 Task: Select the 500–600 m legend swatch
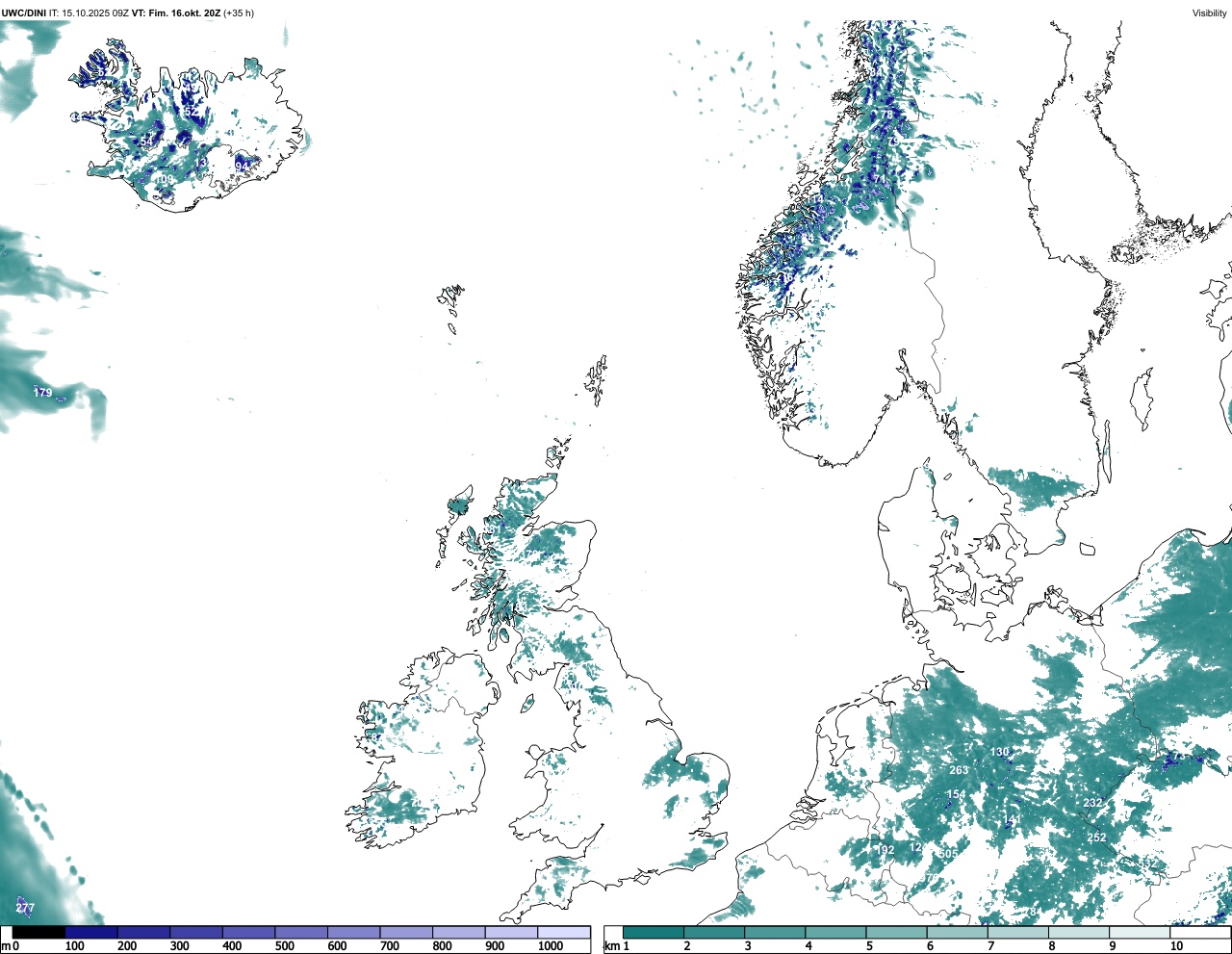point(301,932)
